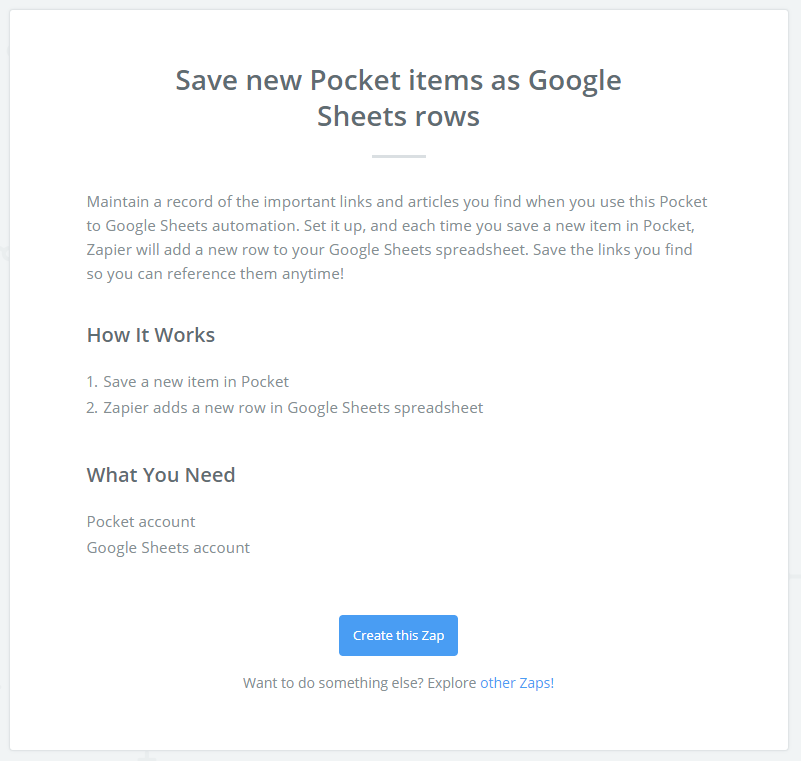Click the 'Sheets rows' title line
801x761 pixels.
point(398,116)
